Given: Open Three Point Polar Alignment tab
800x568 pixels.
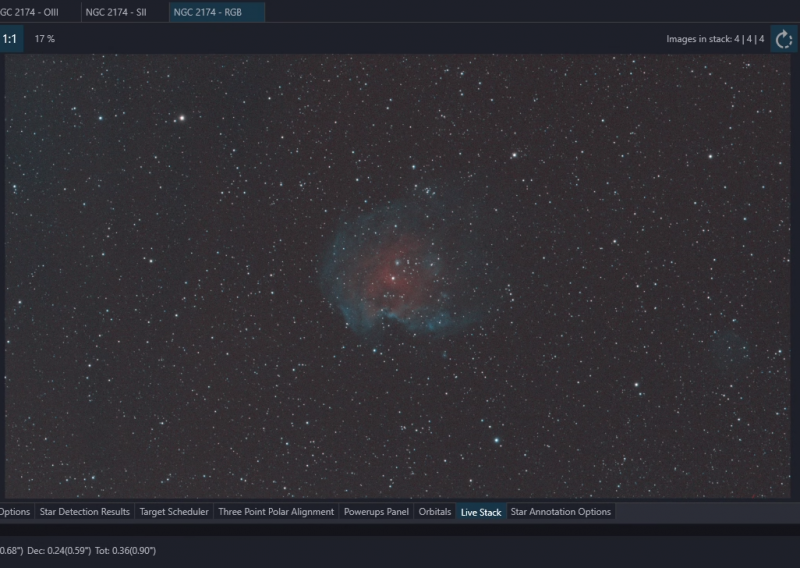Looking at the screenshot, I should [276, 511].
